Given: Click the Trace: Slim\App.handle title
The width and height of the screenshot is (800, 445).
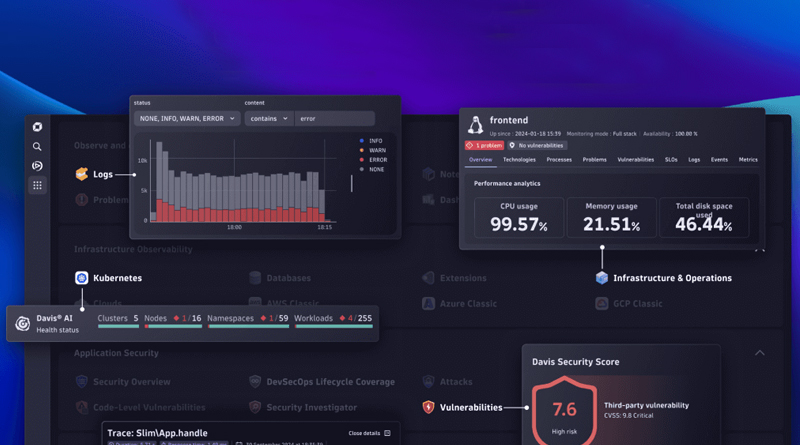Looking at the screenshot, I should pyautogui.click(x=157, y=433).
